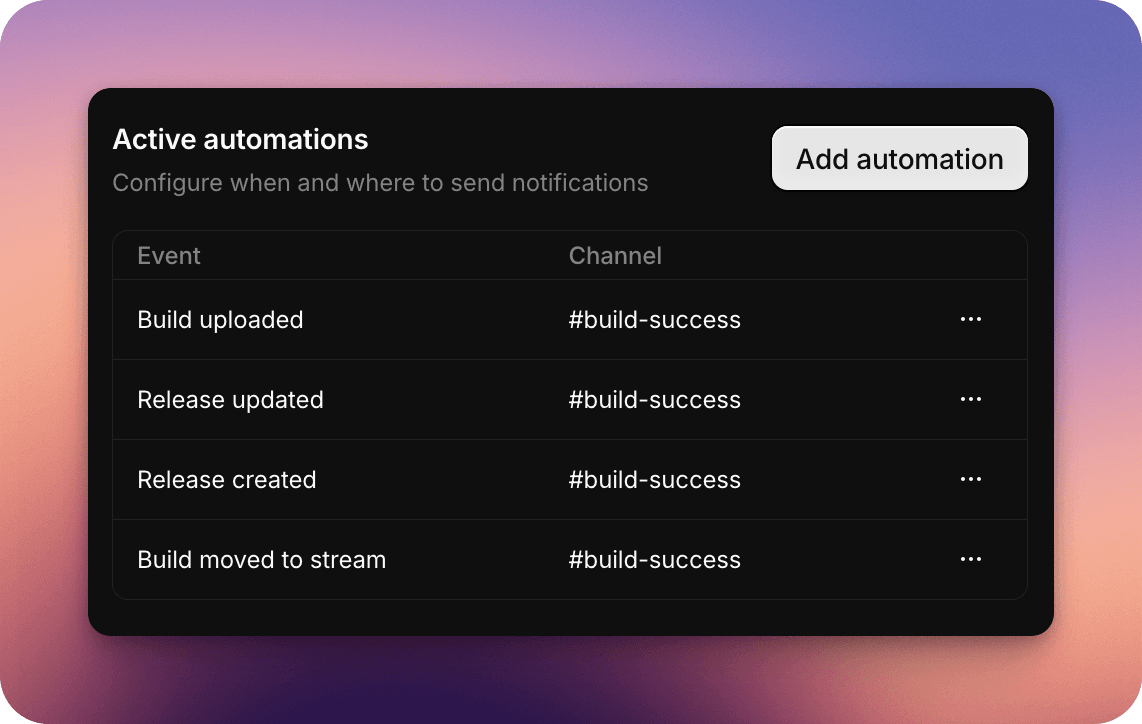Open the #build-success channel for Build uploaded

(x=655, y=320)
